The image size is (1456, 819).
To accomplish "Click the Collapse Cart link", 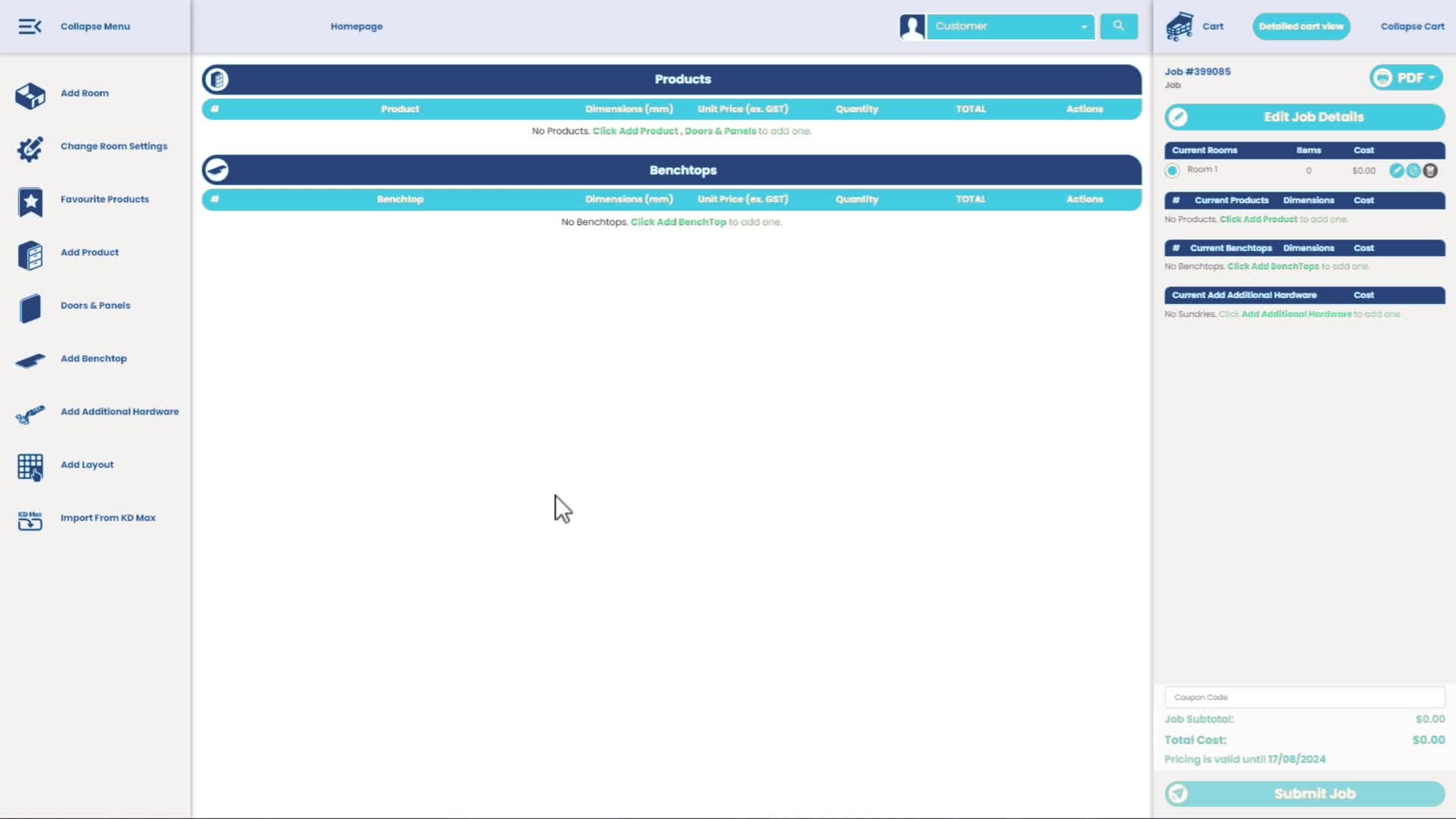I will tap(1412, 27).
